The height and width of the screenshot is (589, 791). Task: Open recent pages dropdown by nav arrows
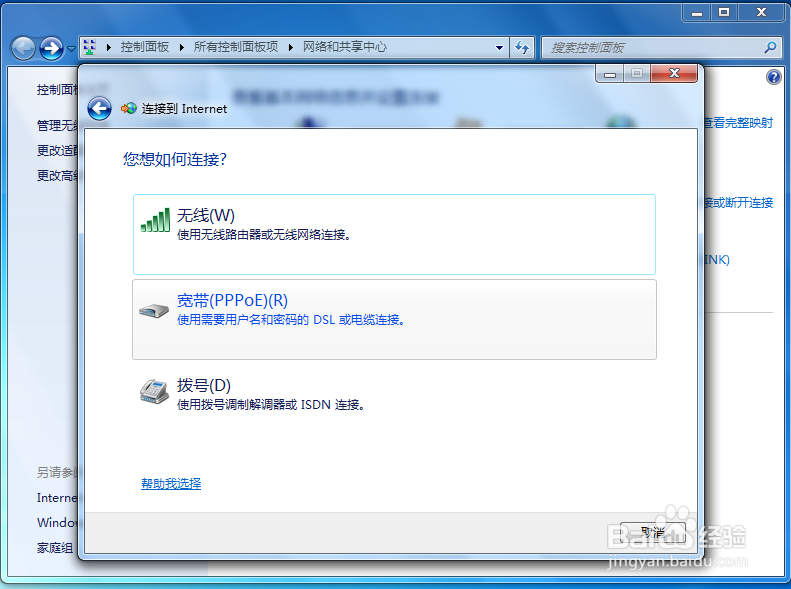click(71, 49)
